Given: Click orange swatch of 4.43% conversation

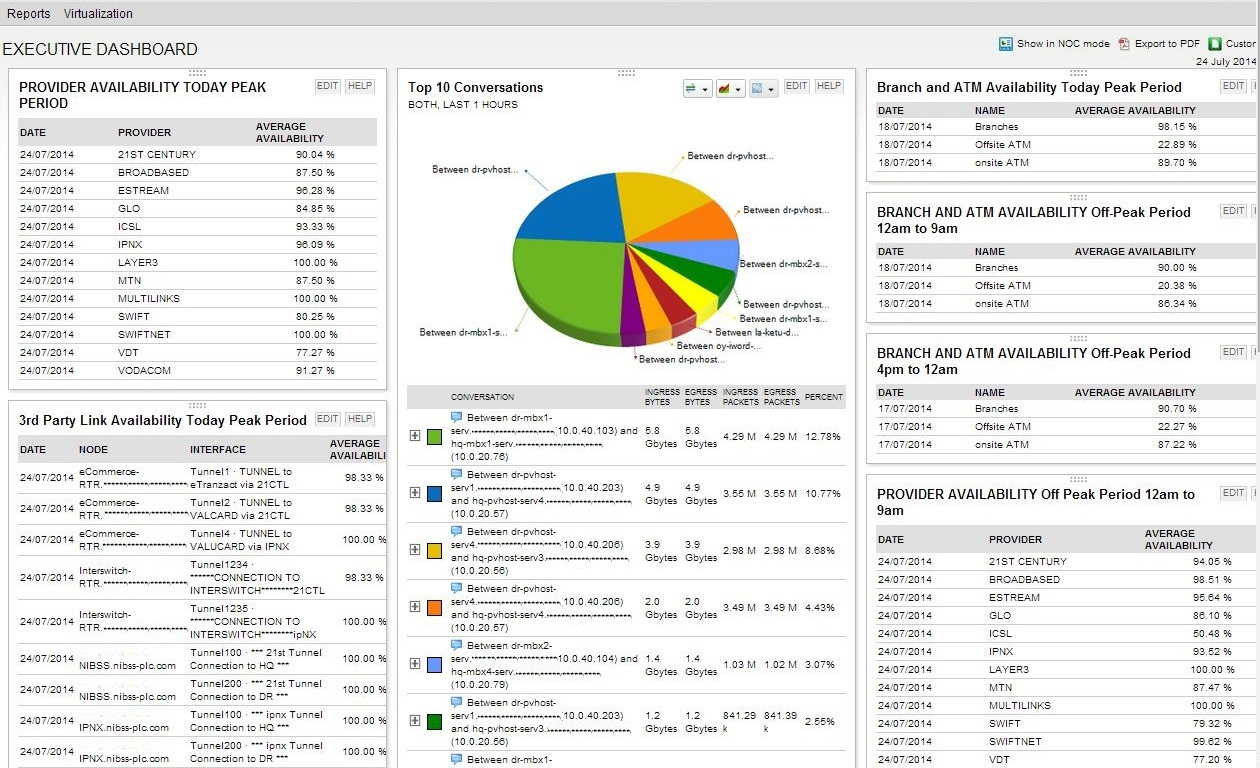Looking at the screenshot, I should 435,608.
